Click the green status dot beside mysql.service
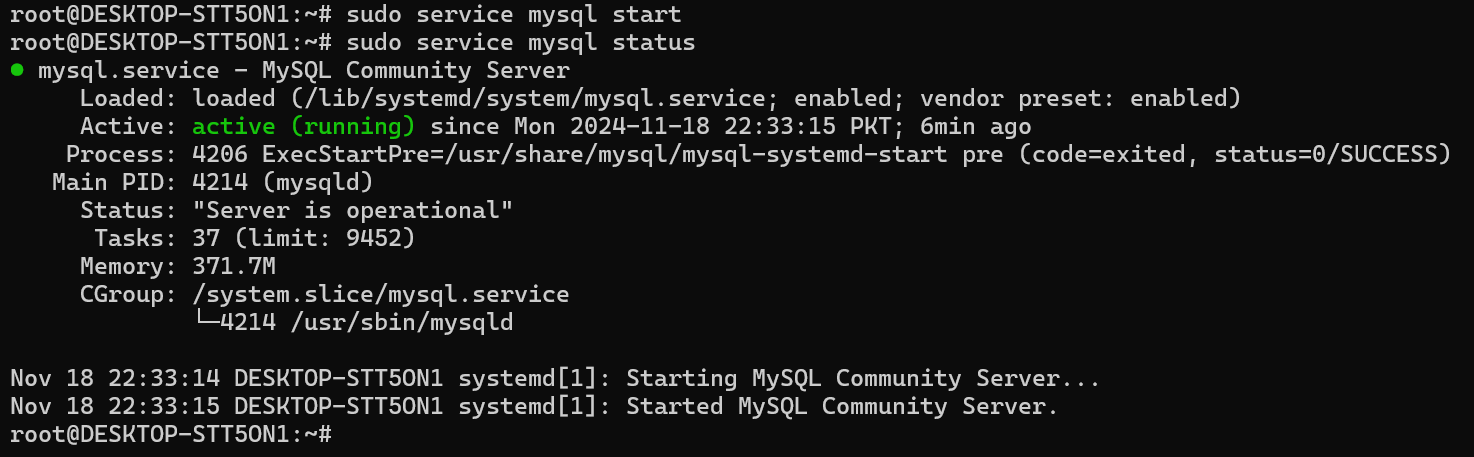1474x457 pixels. pos(17,71)
